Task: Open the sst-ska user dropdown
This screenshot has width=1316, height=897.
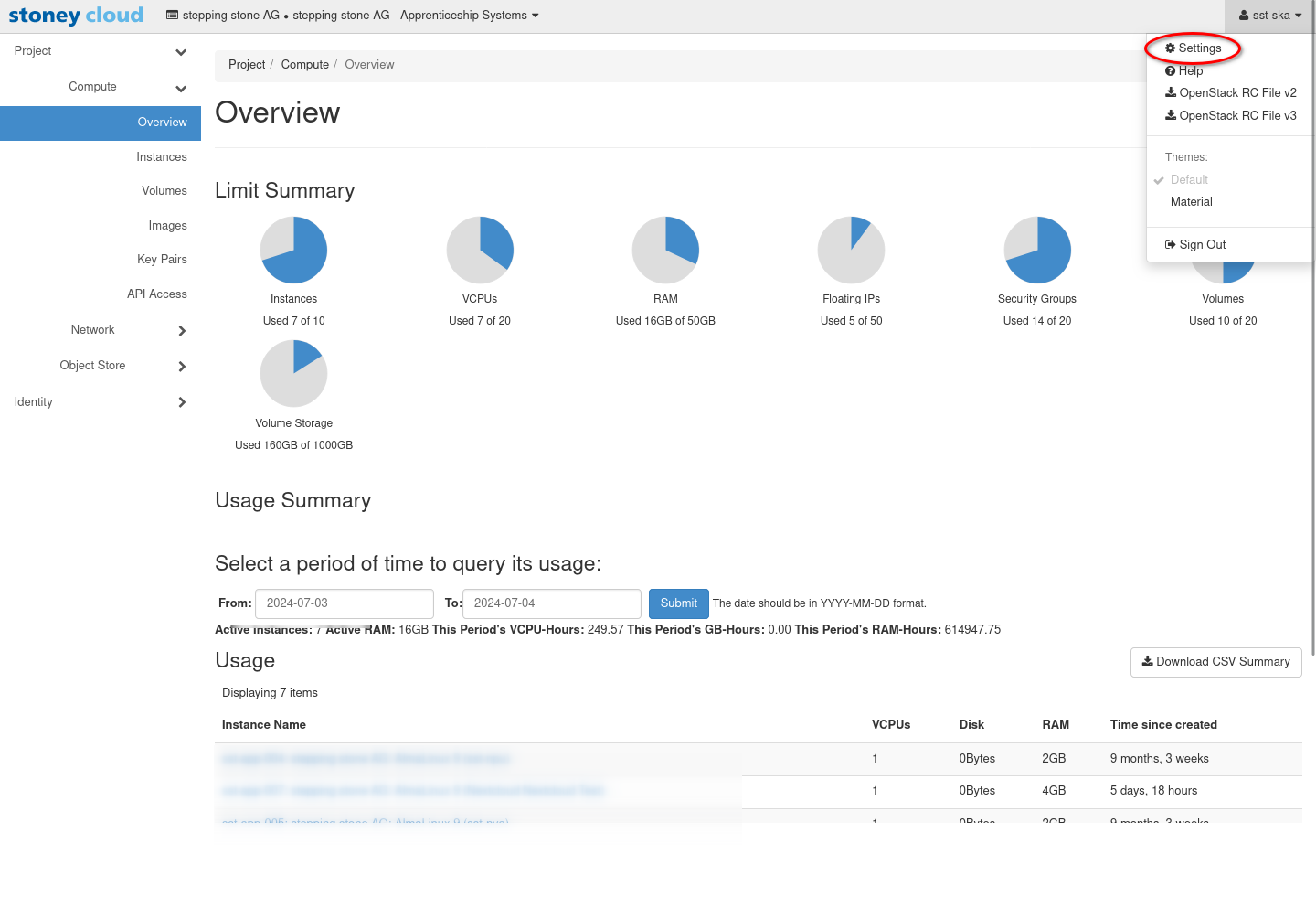Action: pos(1269,16)
